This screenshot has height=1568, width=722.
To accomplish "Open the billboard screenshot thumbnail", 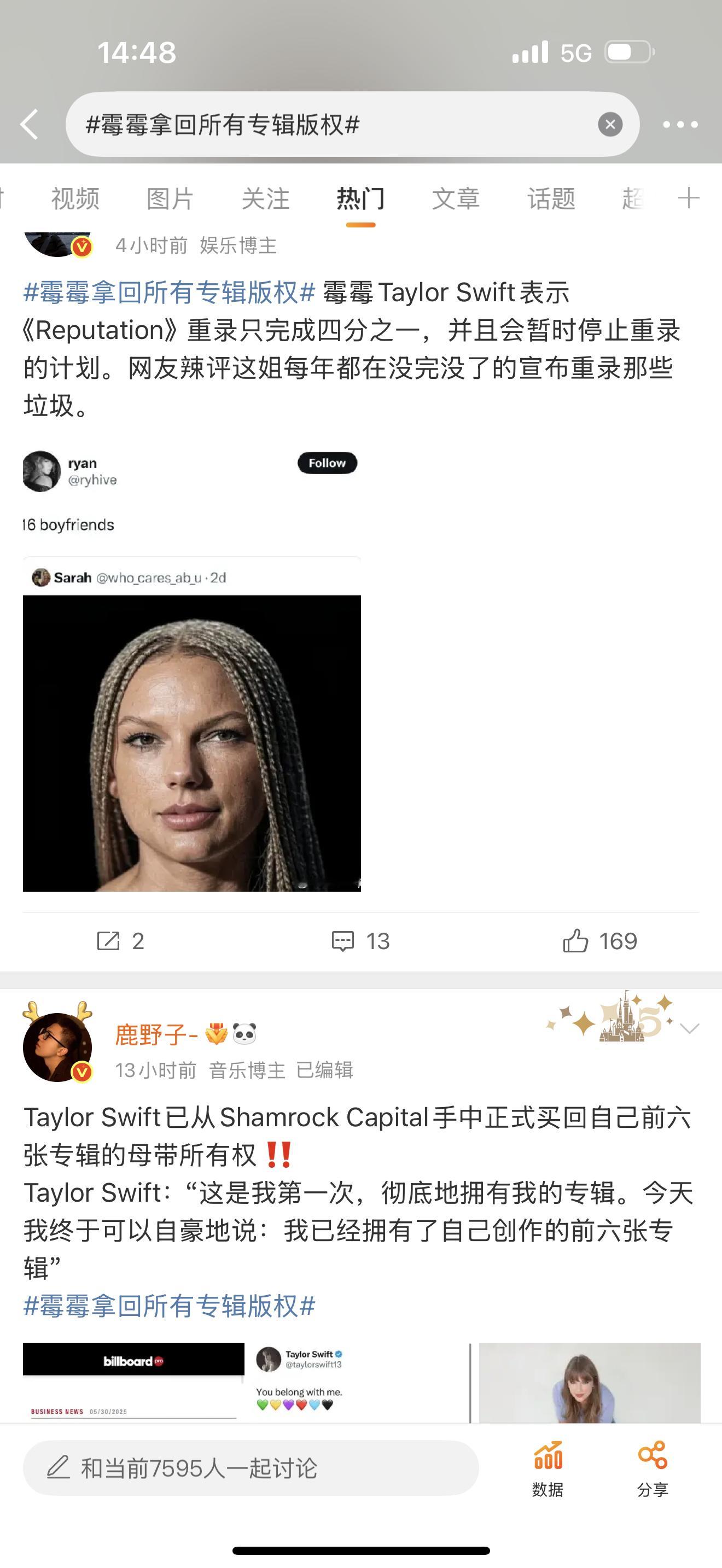I will pos(133,1382).
